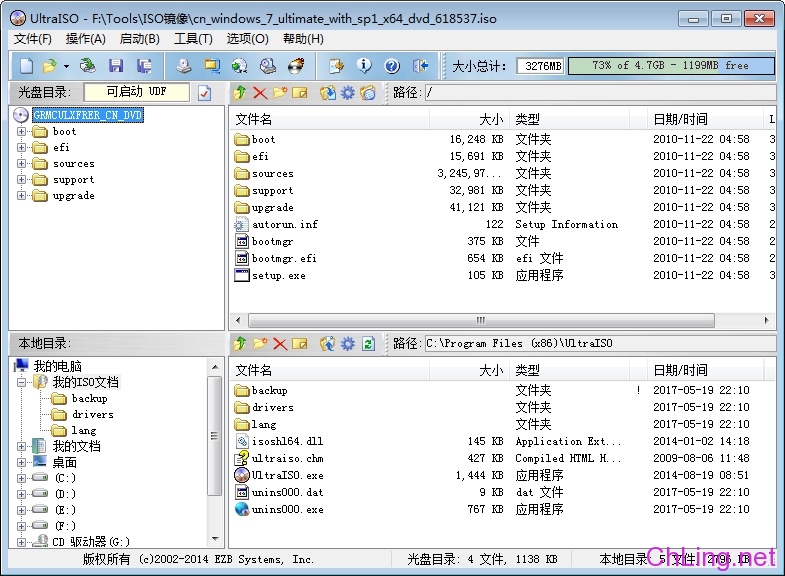Open the 文件(F) menu
The width and height of the screenshot is (785, 576).
point(33,39)
